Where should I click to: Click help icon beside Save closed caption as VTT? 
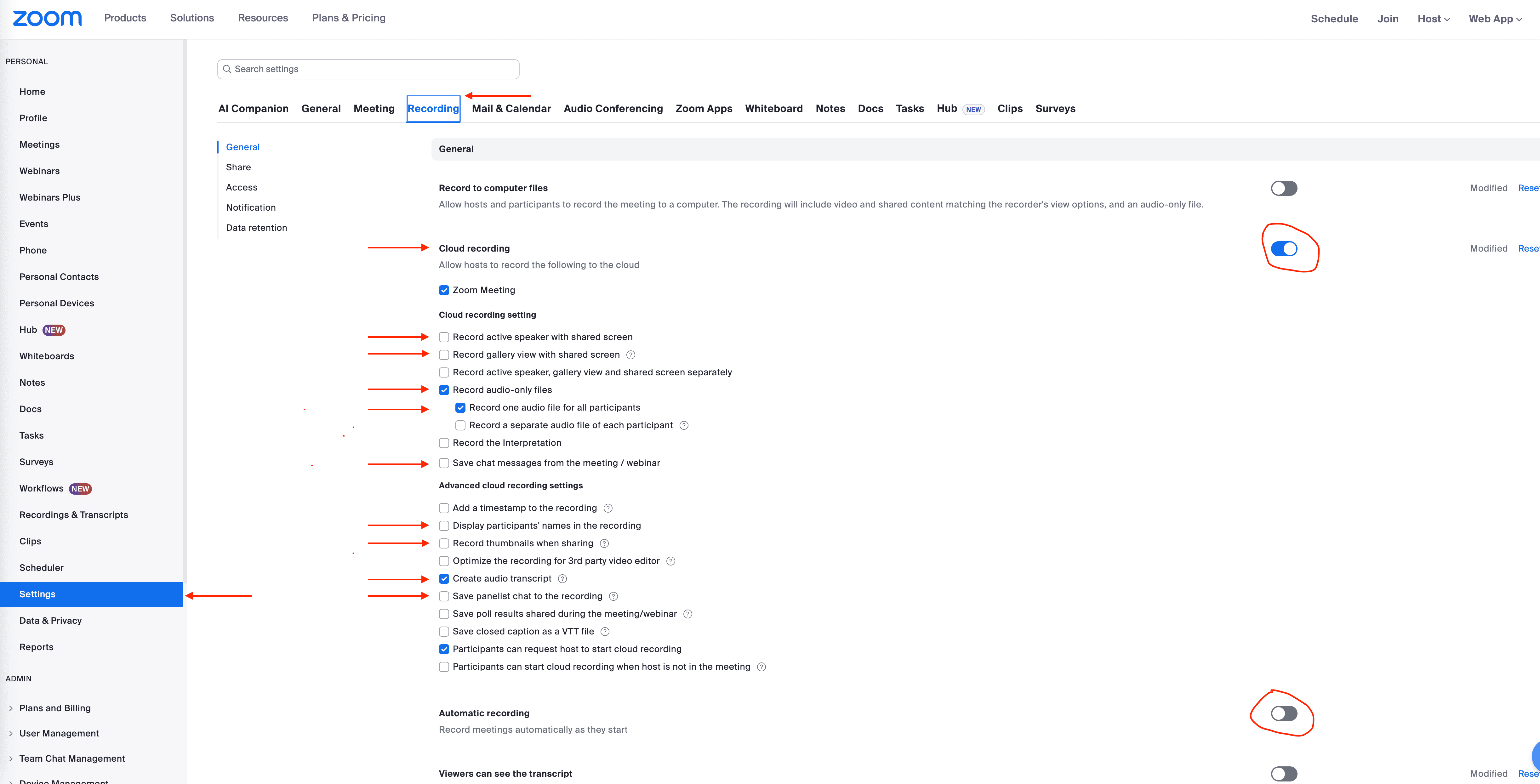605,632
